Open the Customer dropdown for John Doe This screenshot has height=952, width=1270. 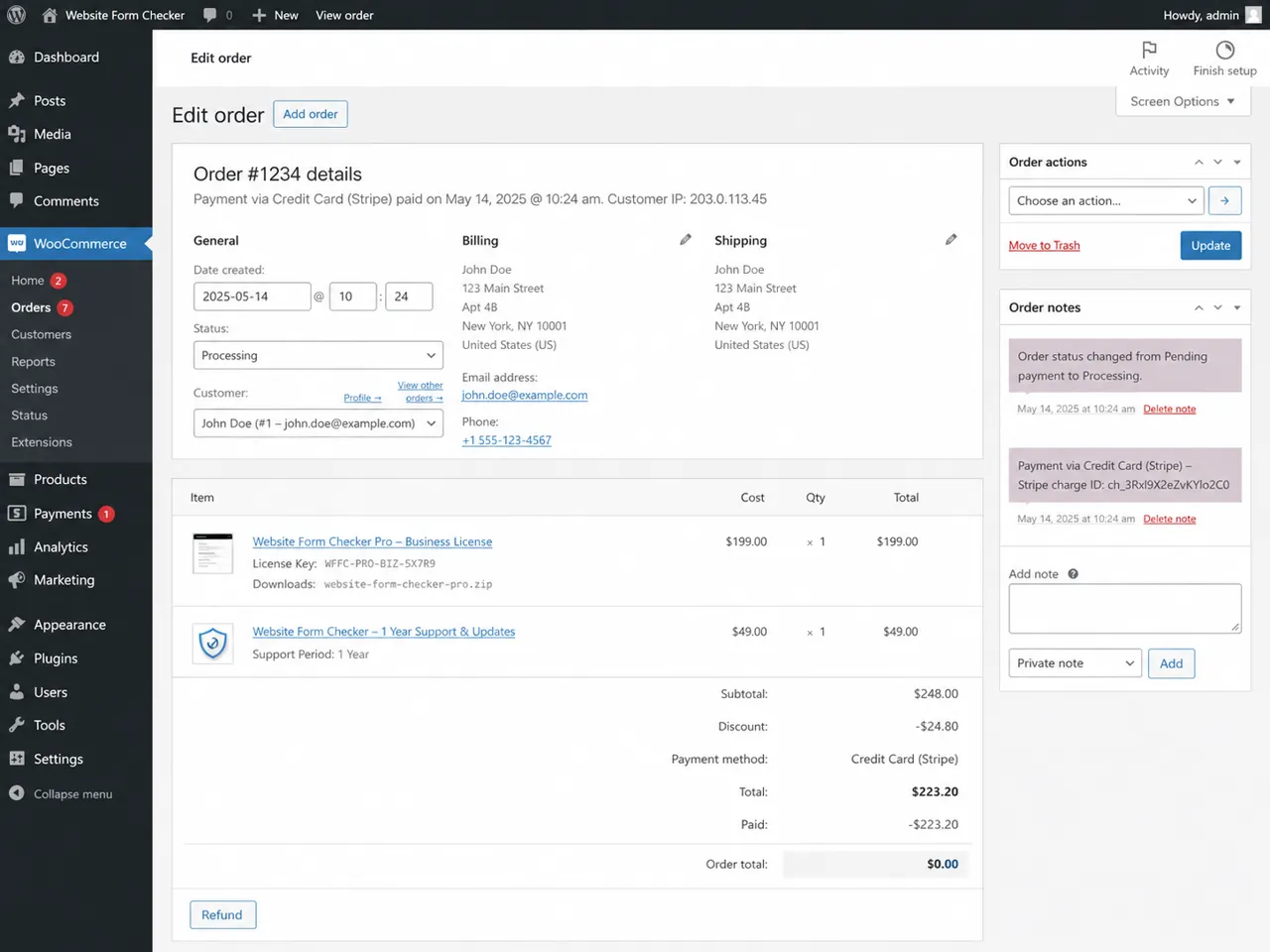pos(318,423)
